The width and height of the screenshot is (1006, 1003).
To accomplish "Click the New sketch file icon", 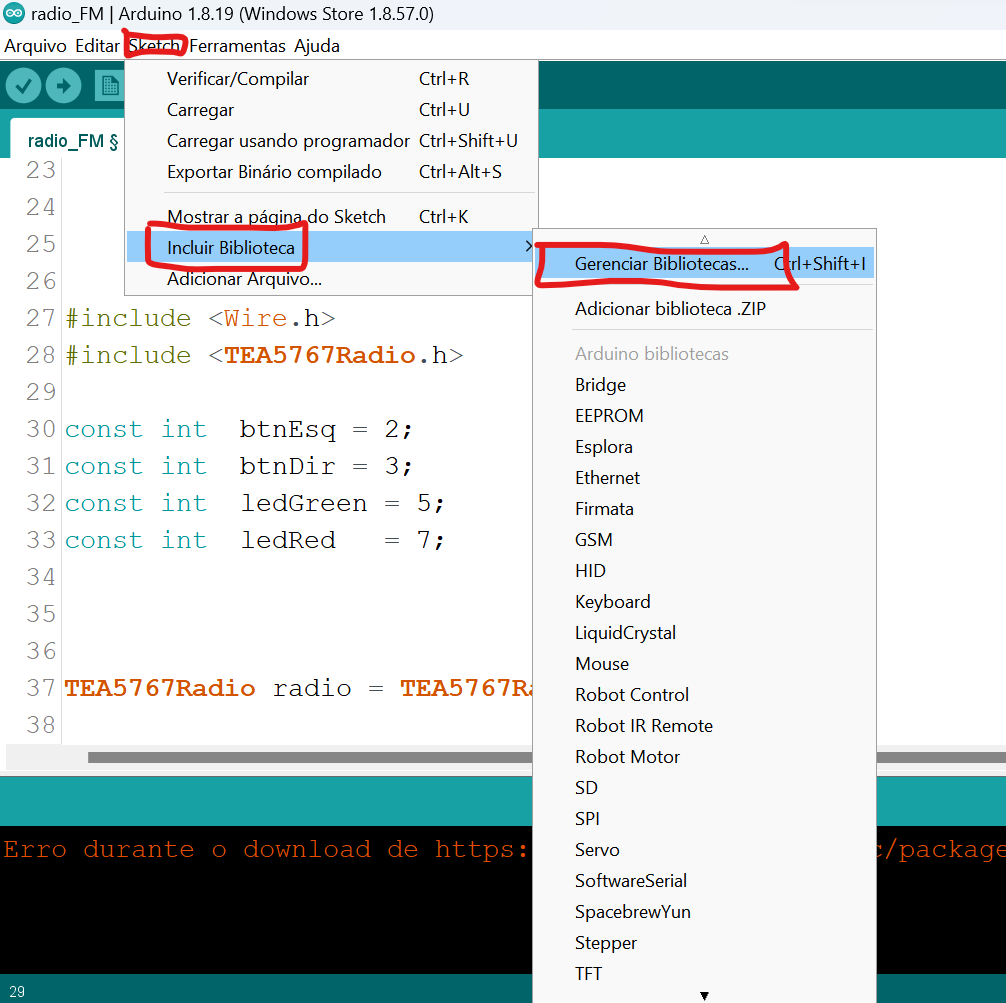I will coord(110,85).
